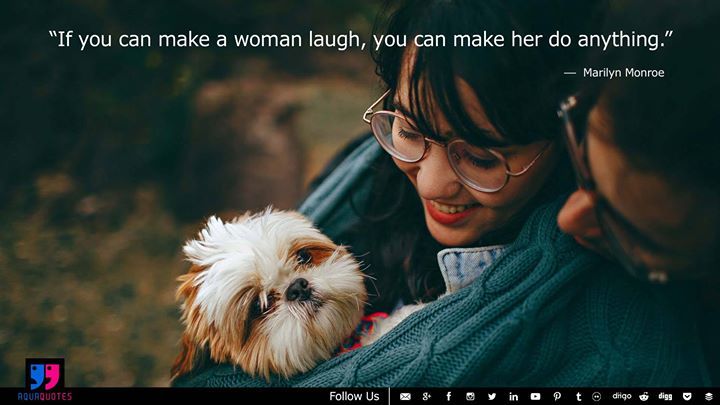
Task: Click the Marilyn Monroe attribution
Action: [x=623, y=73]
